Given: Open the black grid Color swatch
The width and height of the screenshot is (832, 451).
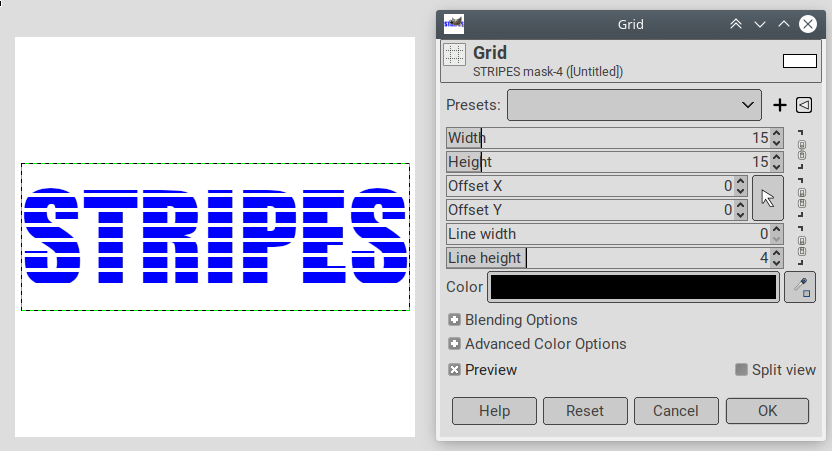Looking at the screenshot, I should coord(634,287).
